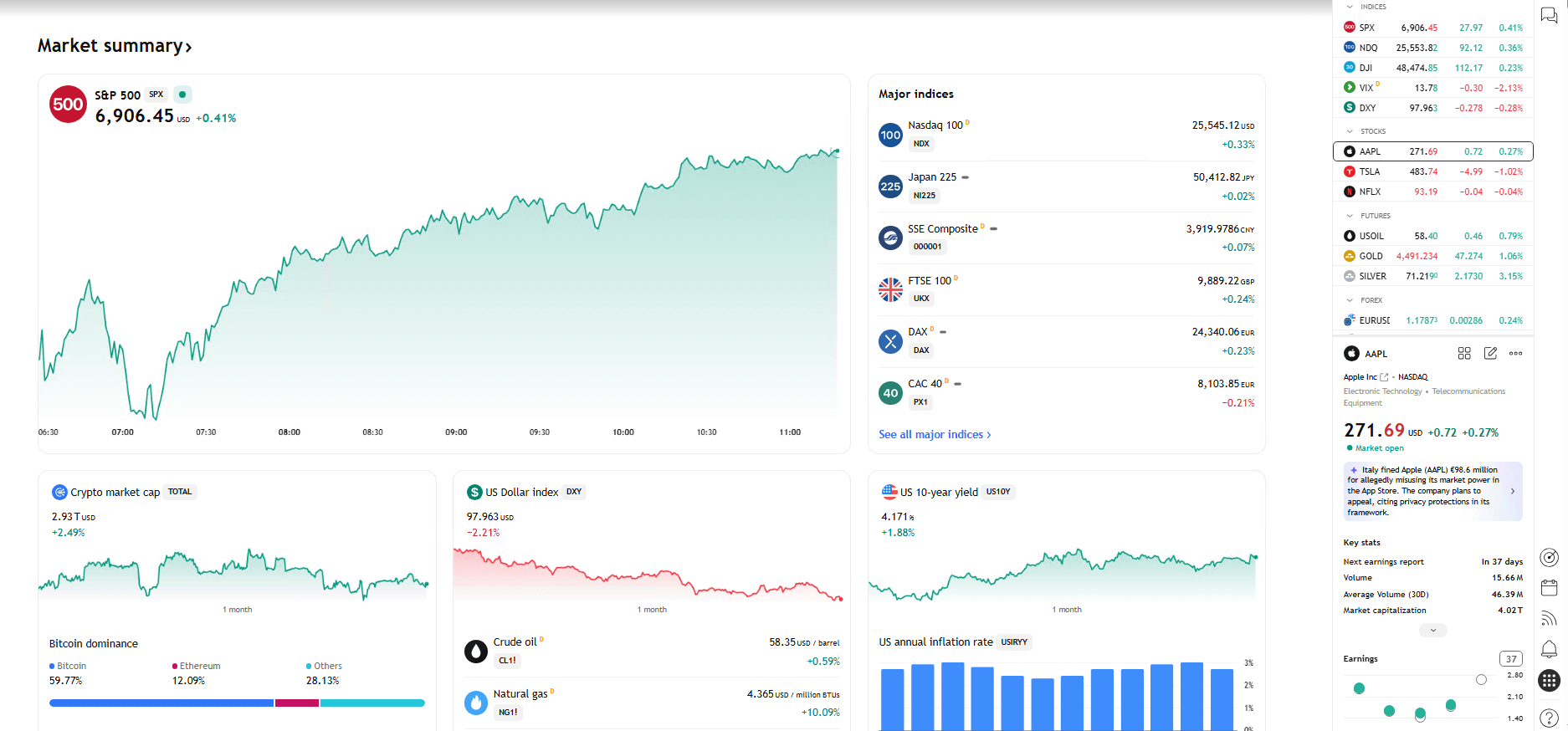Screen dimensions: 1568x731
Task: Click the SPX ticker tag
Action: [156, 95]
